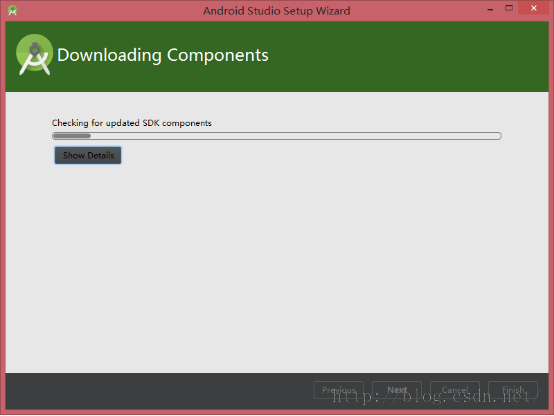The height and width of the screenshot is (416, 554).
Task: Minimize the Setup Wizard window
Action: click(x=490, y=9)
